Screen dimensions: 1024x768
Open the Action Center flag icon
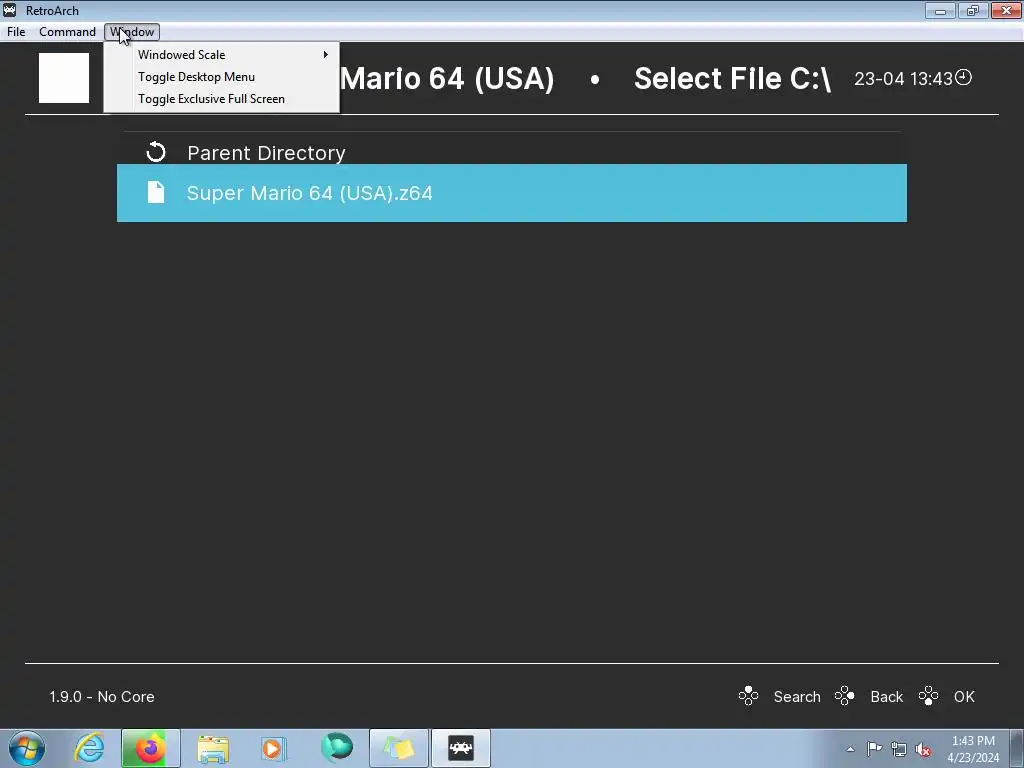(874, 749)
